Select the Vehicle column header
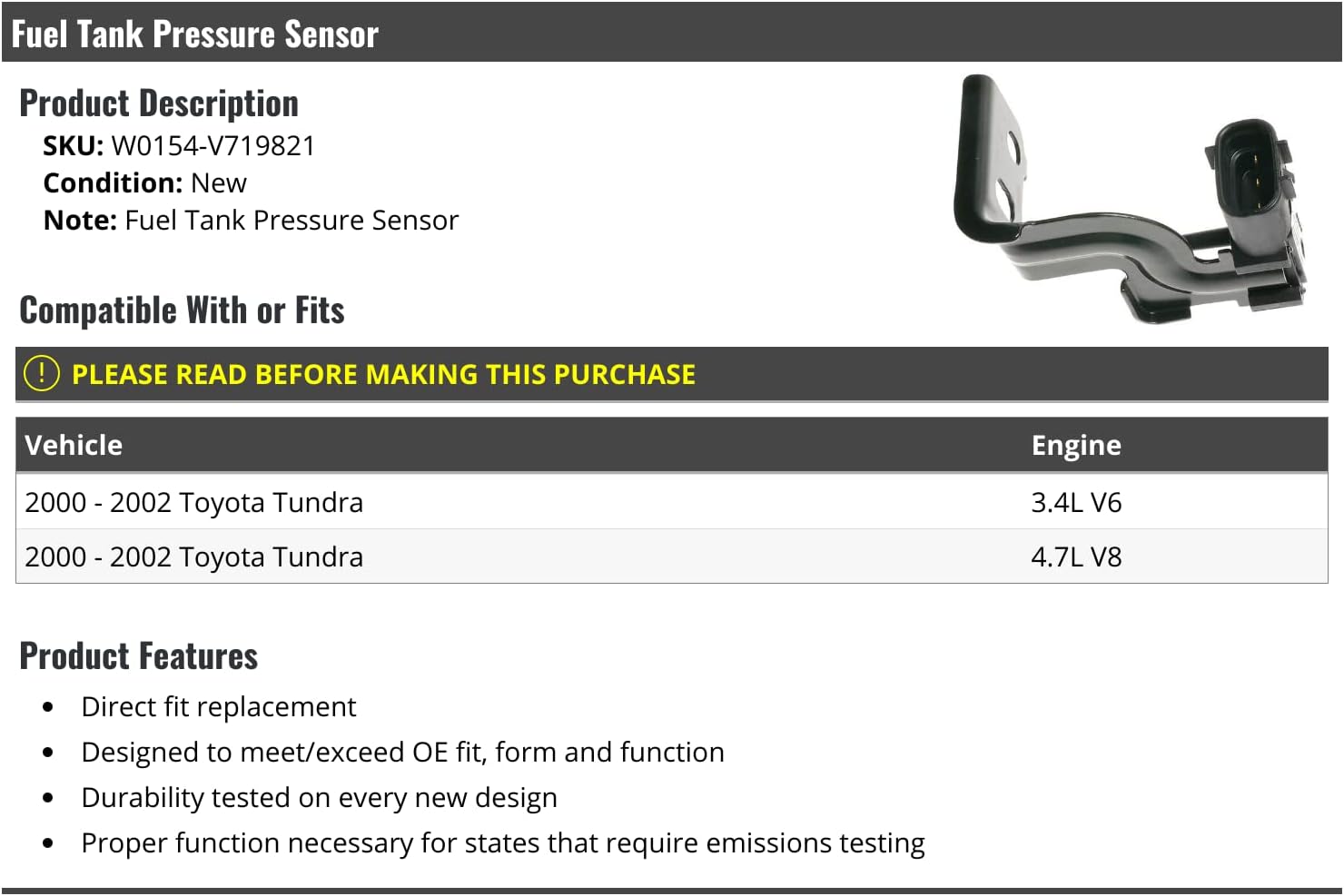 pyautogui.click(x=74, y=446)
